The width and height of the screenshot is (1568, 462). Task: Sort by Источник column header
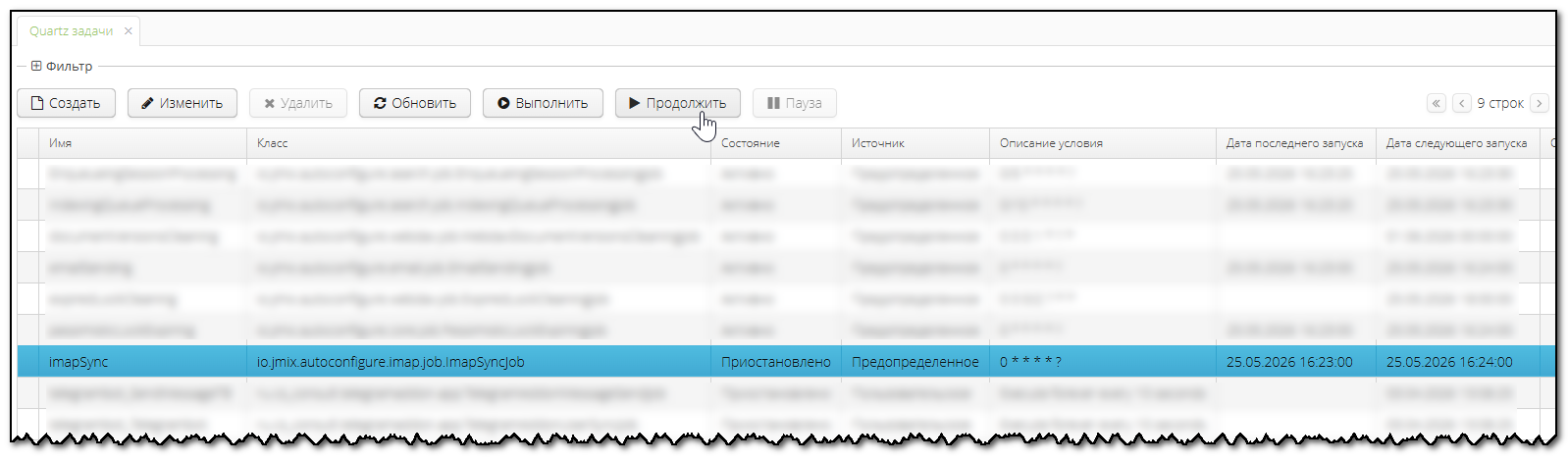coord(915,143)
